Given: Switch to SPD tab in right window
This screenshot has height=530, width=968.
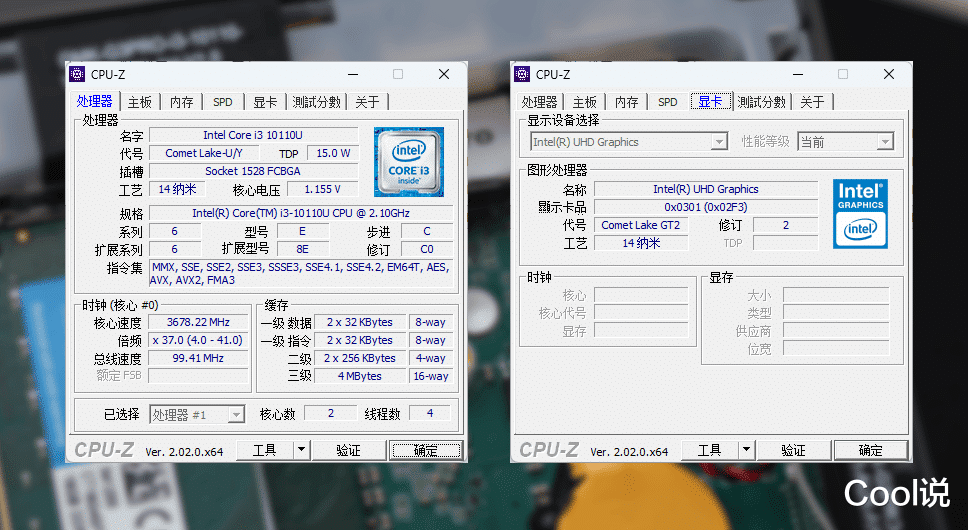Looking at the screenshot, I should tap(667, 102).
